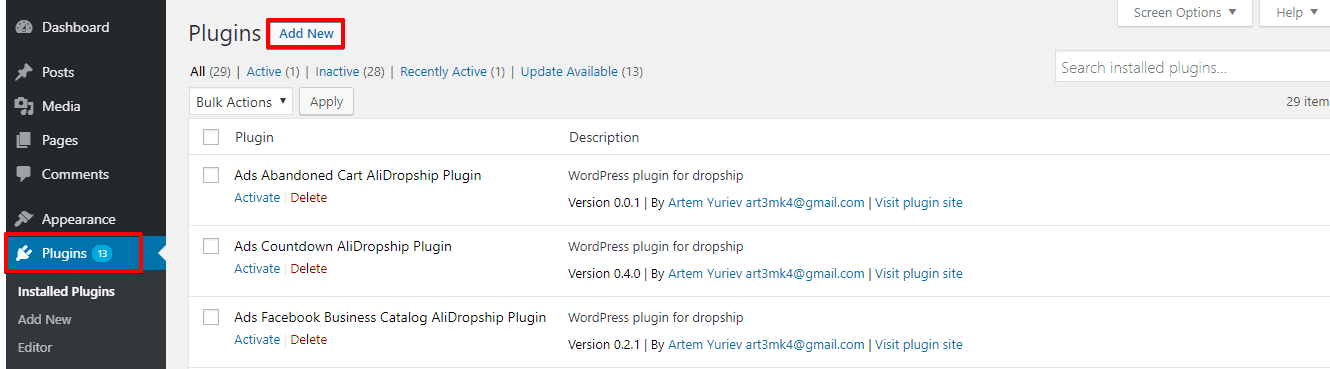Expand the Help tab
This screenshot has height=369, width=1330.
coord(1295,13)
